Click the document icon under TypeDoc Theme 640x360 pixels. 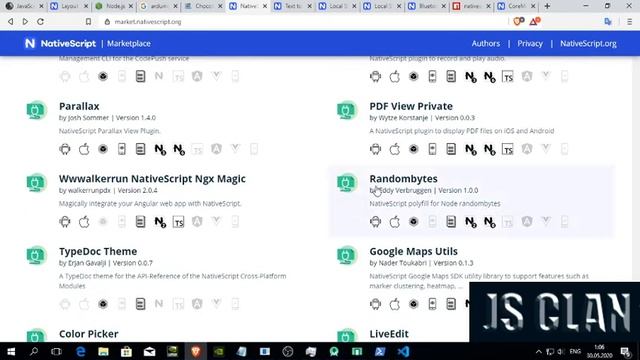[140, 304]
